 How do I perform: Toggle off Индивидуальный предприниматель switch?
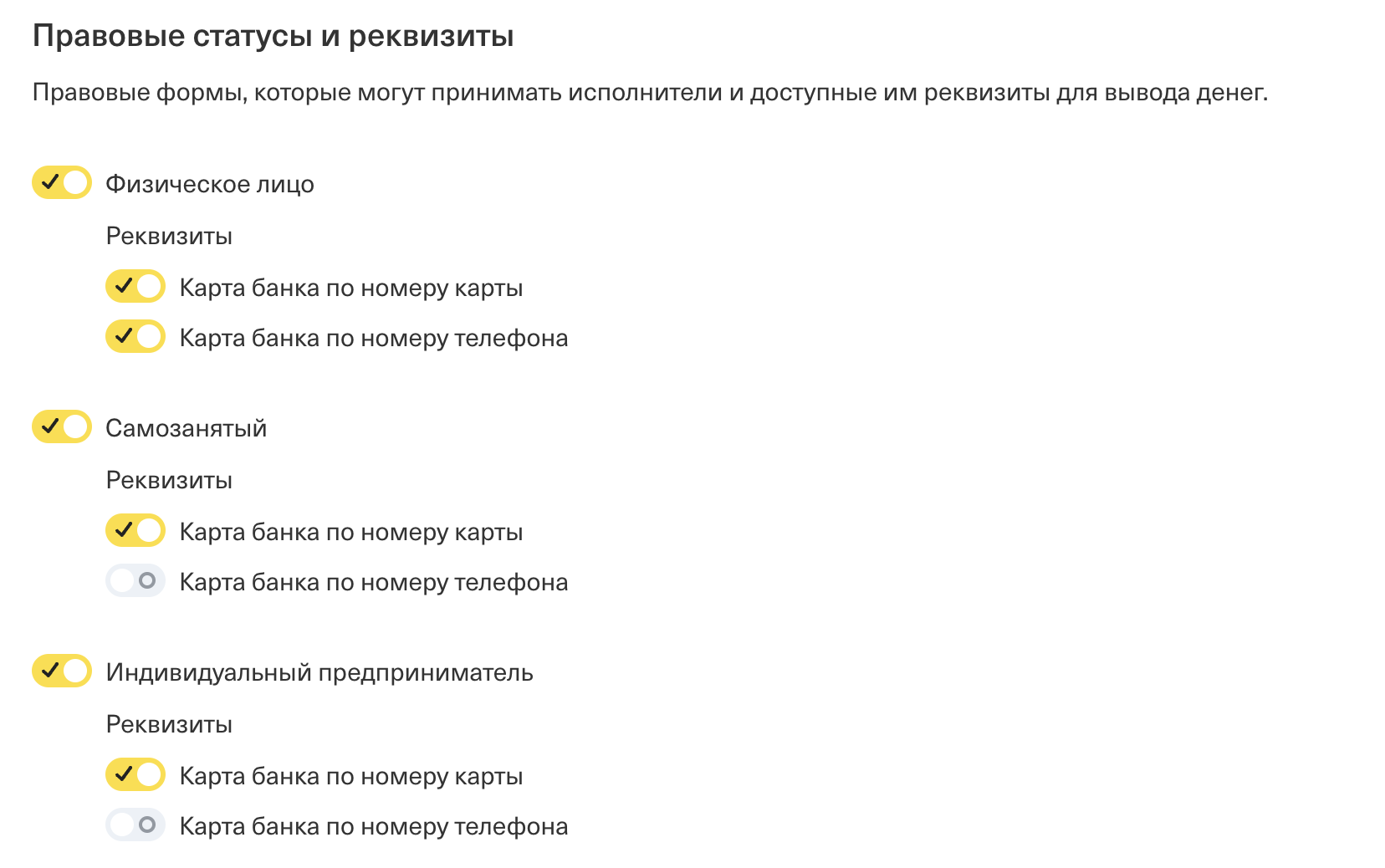coord(62,671)
